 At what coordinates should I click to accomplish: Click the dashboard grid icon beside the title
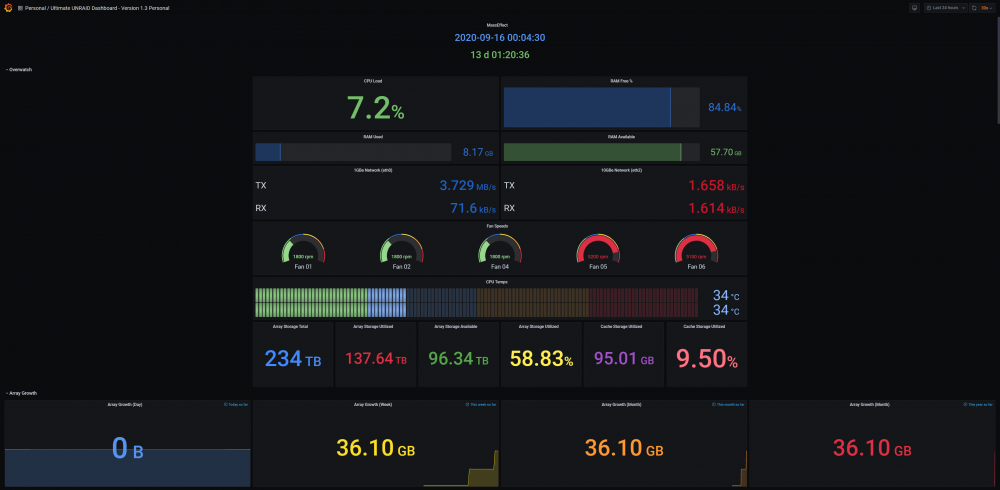[20, 8]
